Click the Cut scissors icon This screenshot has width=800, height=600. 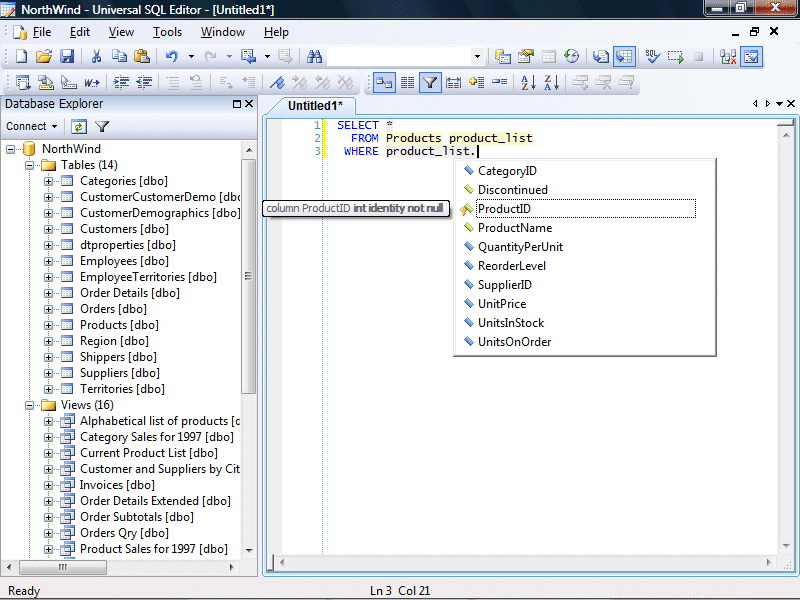click(x=97, y=57)
